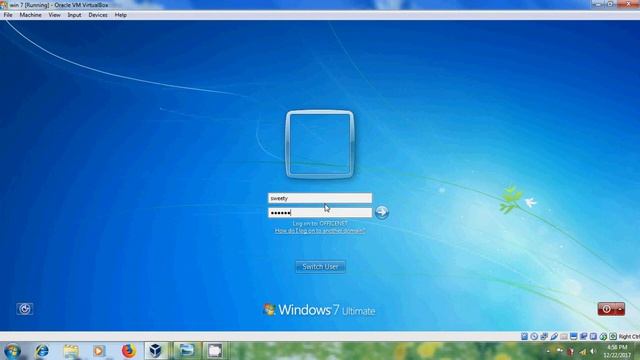Screen dimensions: 640x360
Task: Click the keyboard capture indicator icon
Action: click(613, 336)
